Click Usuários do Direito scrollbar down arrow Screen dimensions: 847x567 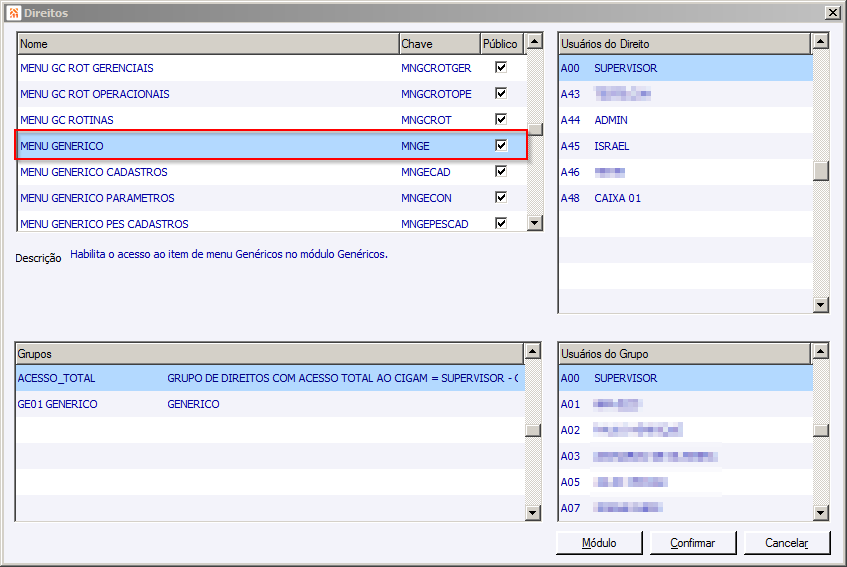(821, 305)
